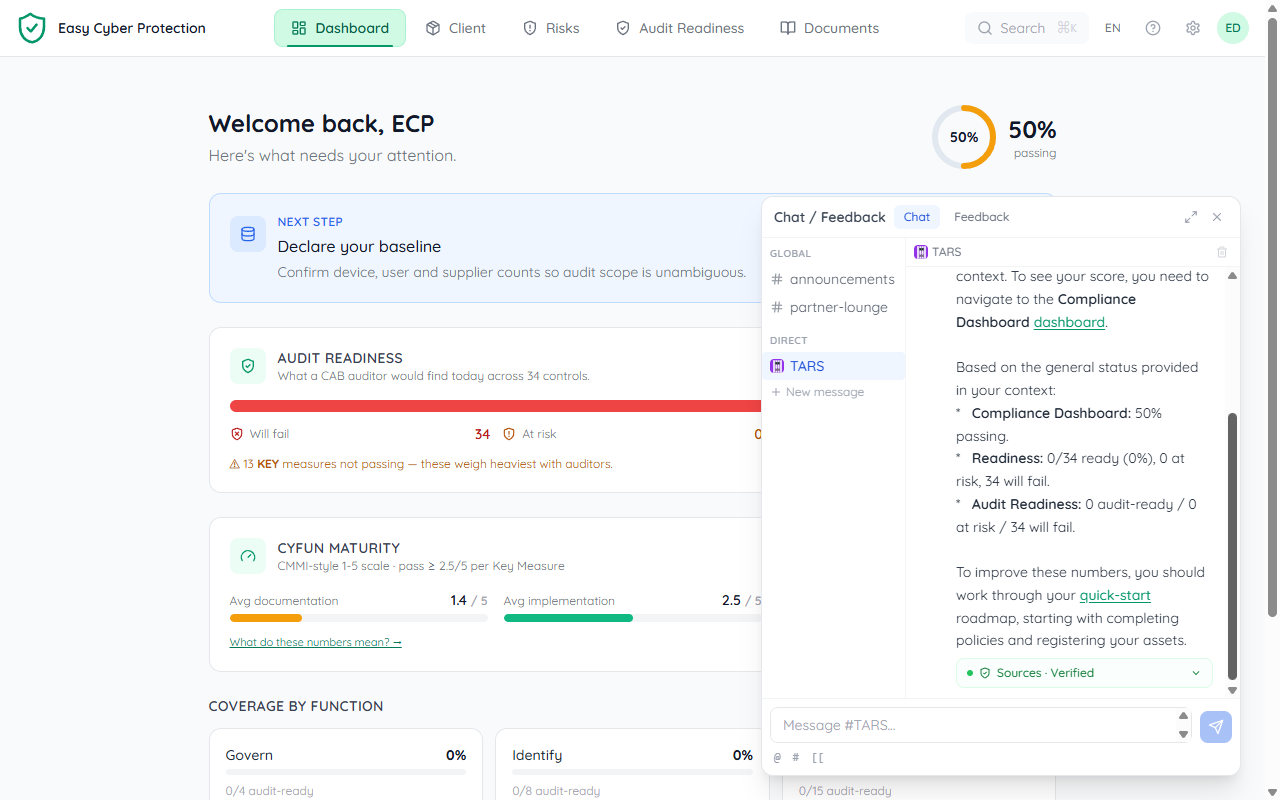The width and height of the screenshot is (1280, 800).
Task: Send message with paper plane button
Action: [1216, 727]
